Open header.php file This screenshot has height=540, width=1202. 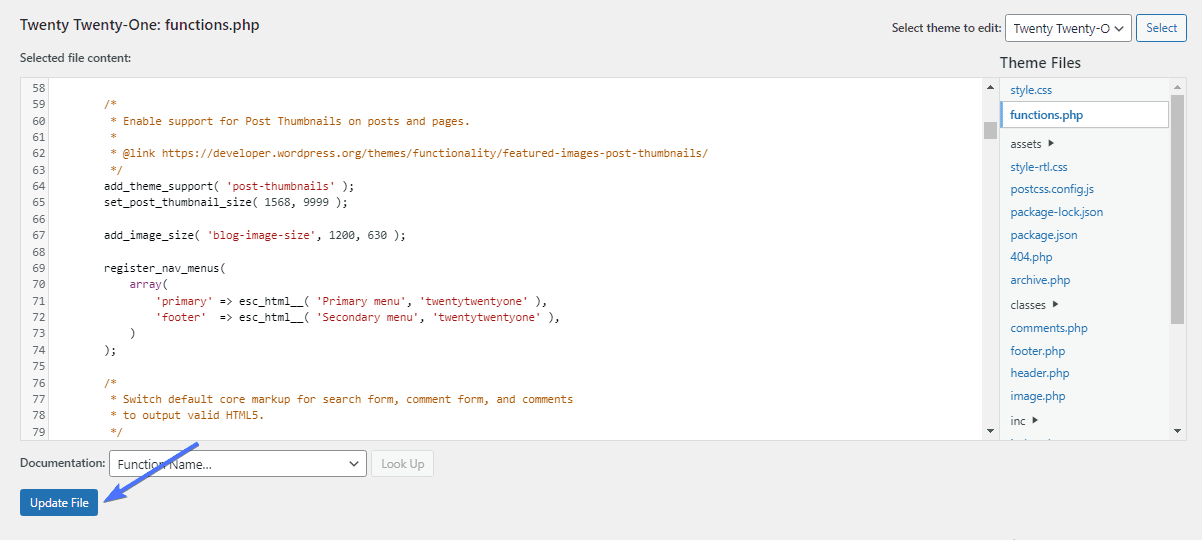[1040, 373]
